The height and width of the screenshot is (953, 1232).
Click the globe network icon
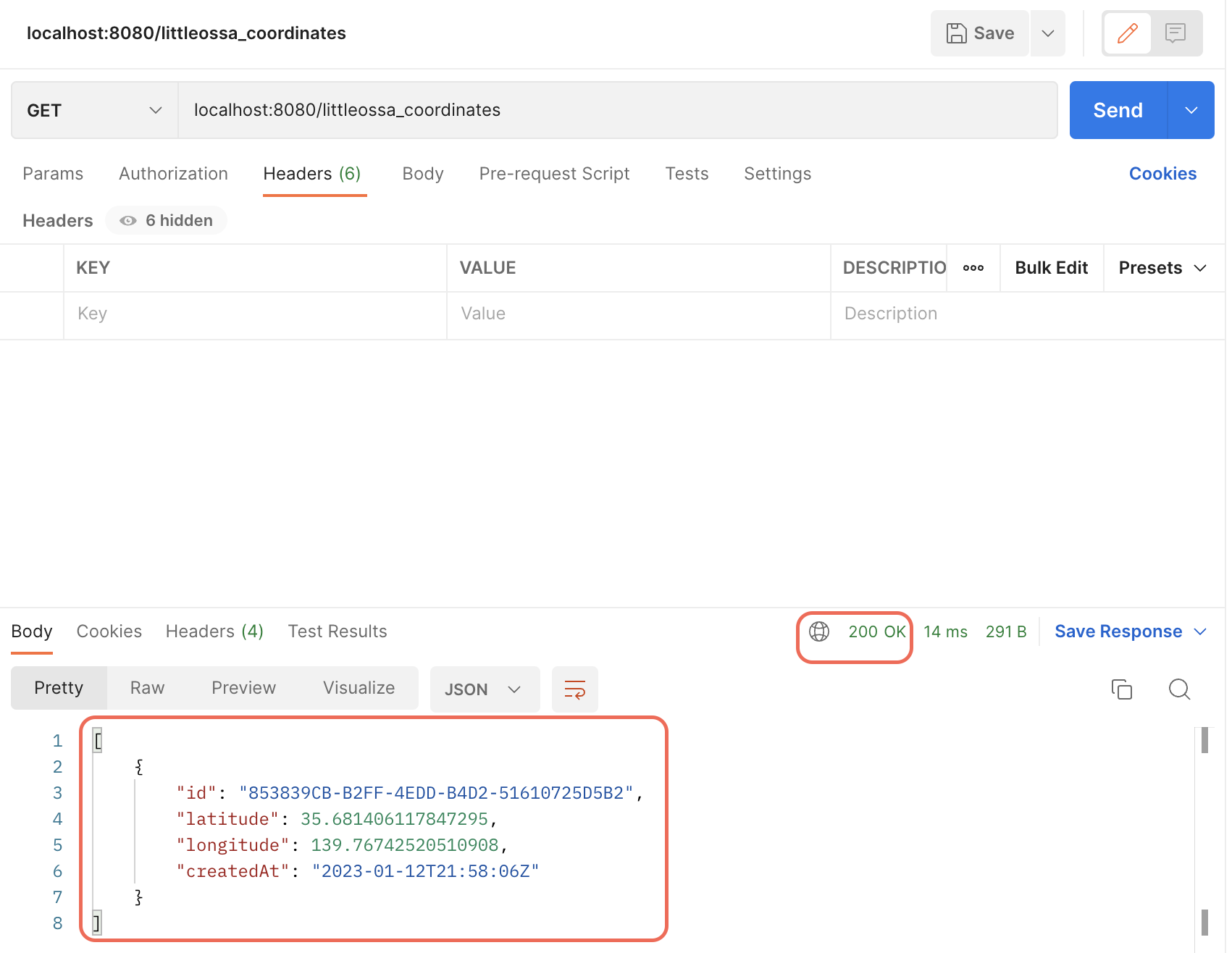point(819,631)
